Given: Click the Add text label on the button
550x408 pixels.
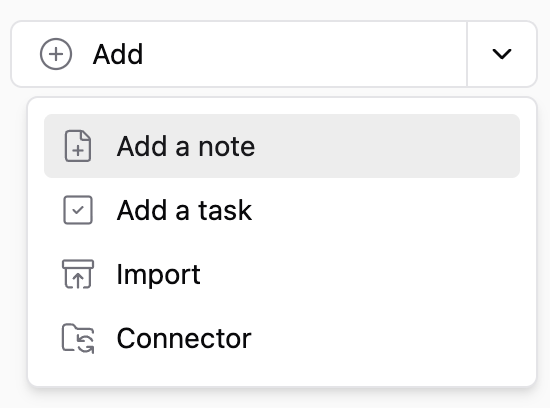Looking at the screenshot, I should pos(118,54).
